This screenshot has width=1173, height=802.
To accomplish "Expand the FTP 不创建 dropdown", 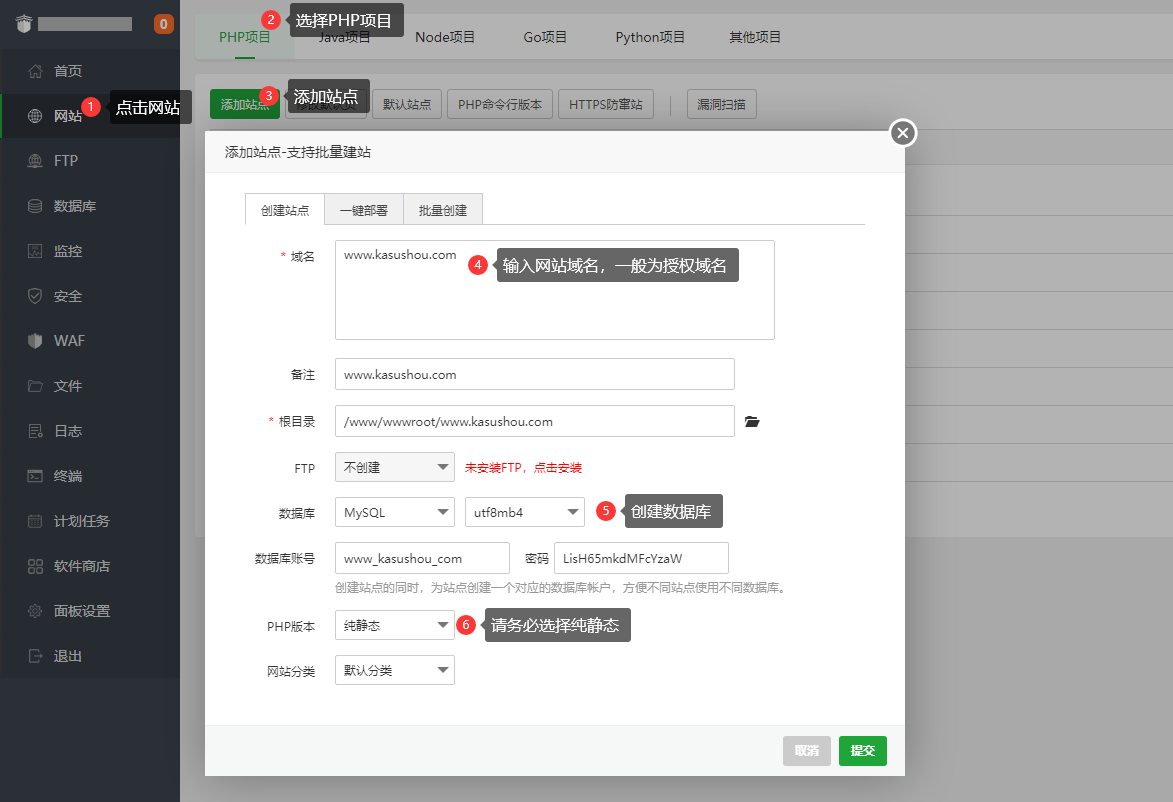I will (394, 467).
